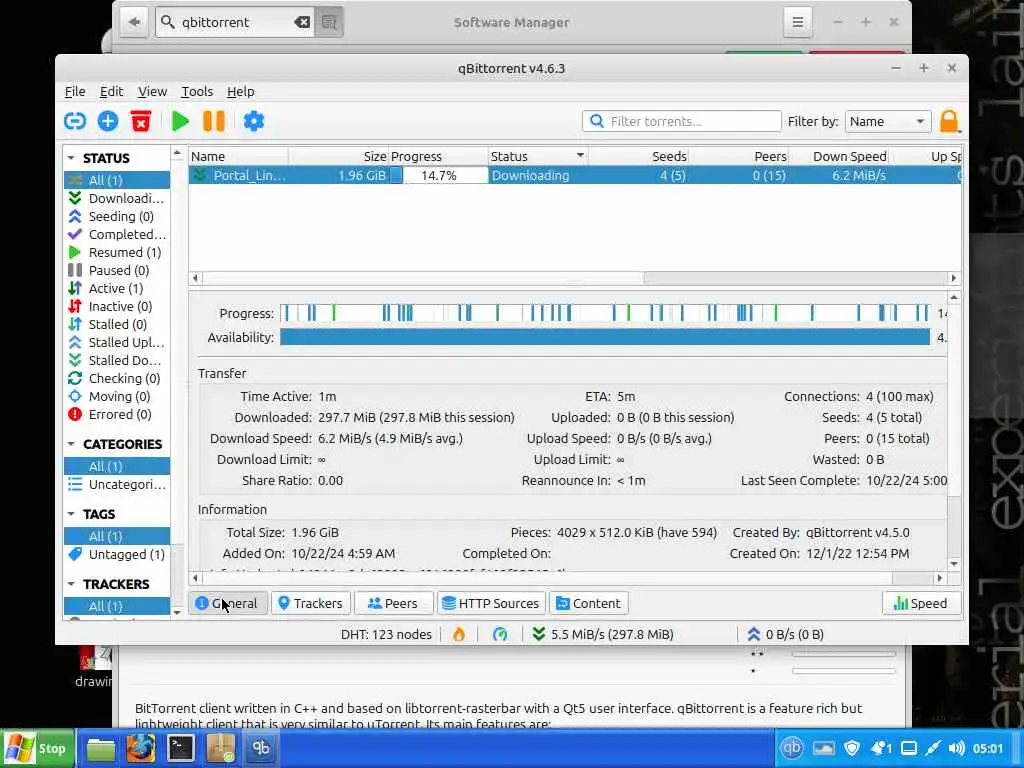The width and height of the screenshot is (1024, 768).
Task: Open Firefox from the taskbar
Action: tap(140, 748)
